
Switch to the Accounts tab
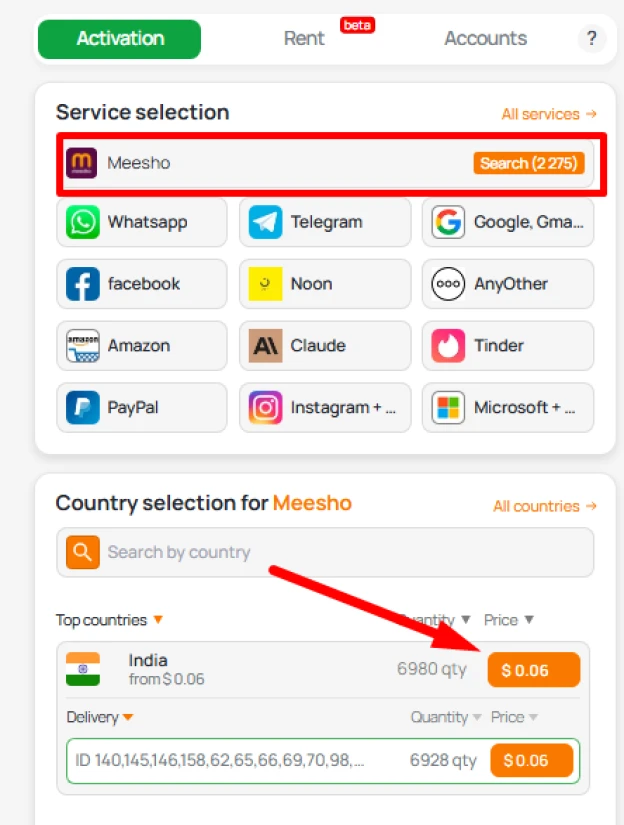click(485, 38)
